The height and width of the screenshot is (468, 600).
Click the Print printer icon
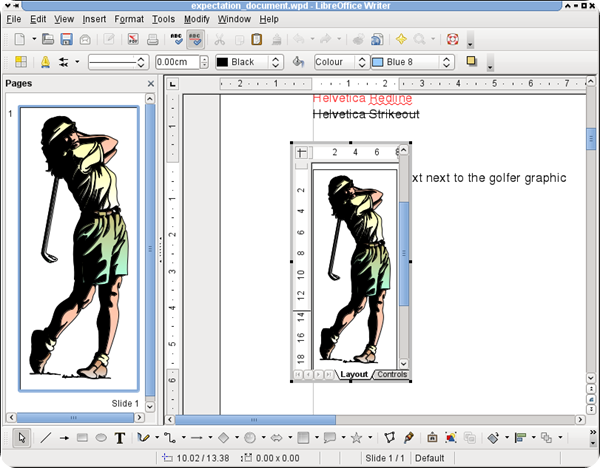pyautogui.click(x=153, y=39)
